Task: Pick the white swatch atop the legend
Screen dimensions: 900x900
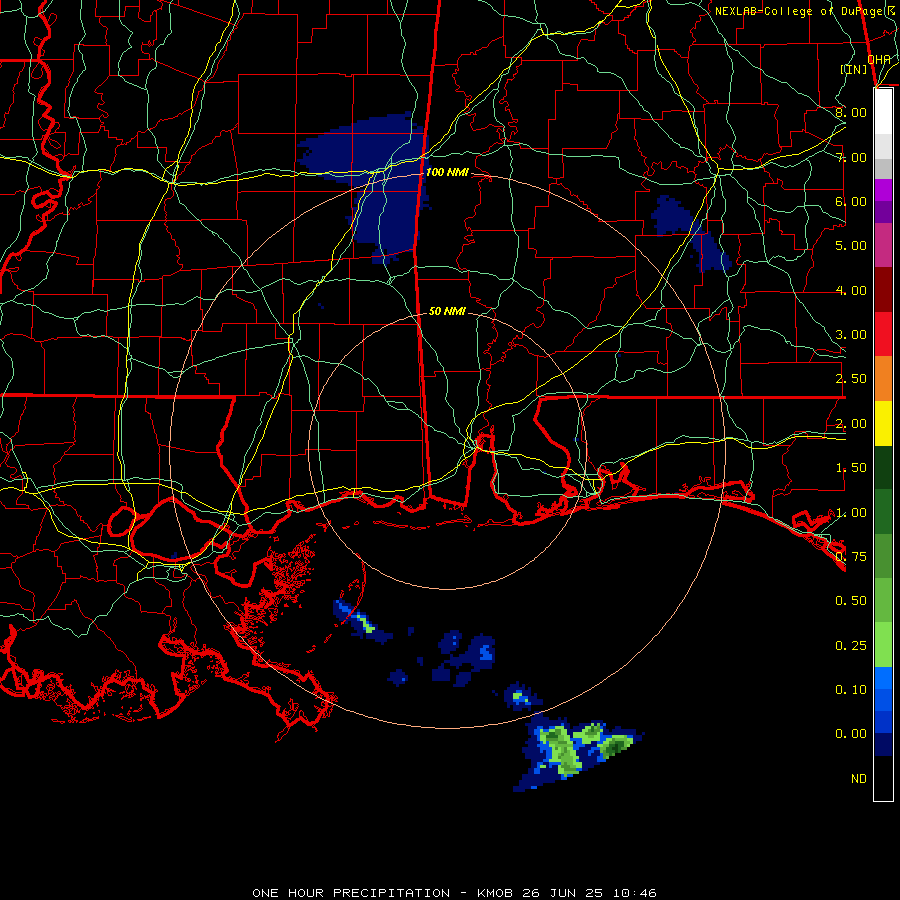Action: click(x=883, y=112)
